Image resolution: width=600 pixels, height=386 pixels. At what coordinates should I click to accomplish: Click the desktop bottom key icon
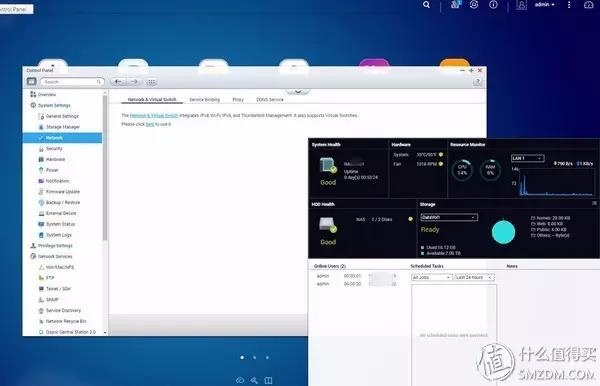tap(254, 380)
